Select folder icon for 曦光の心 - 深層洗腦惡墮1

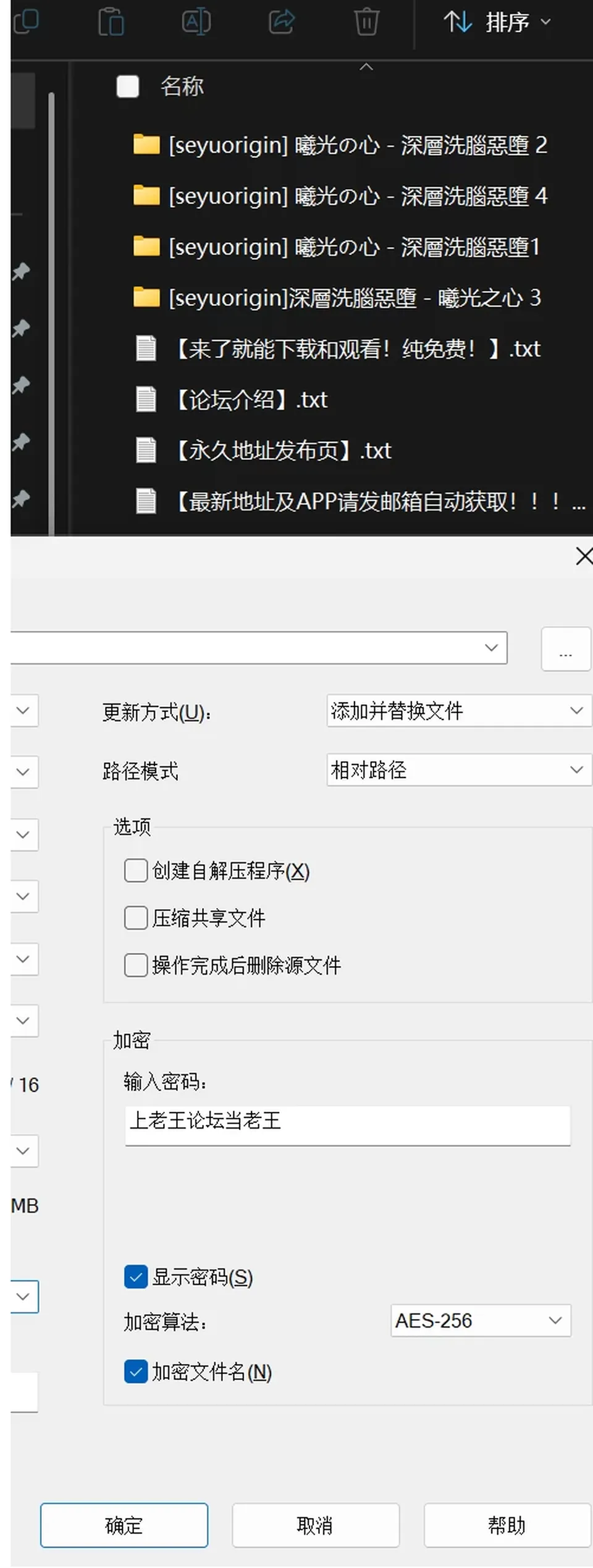click(x=146, y=247)
